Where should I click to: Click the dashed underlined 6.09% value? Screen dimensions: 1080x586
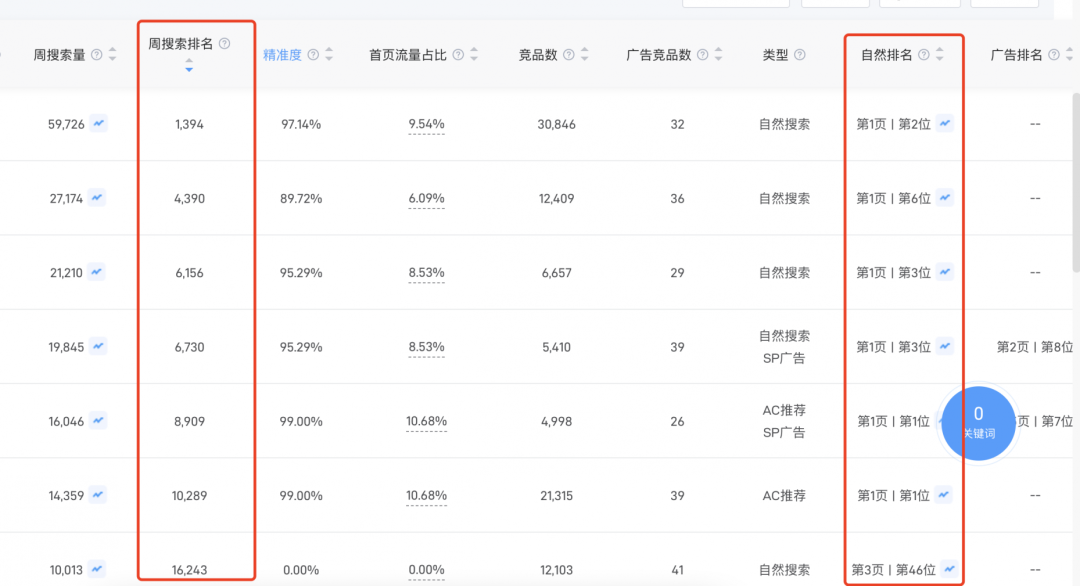(427, 198)
